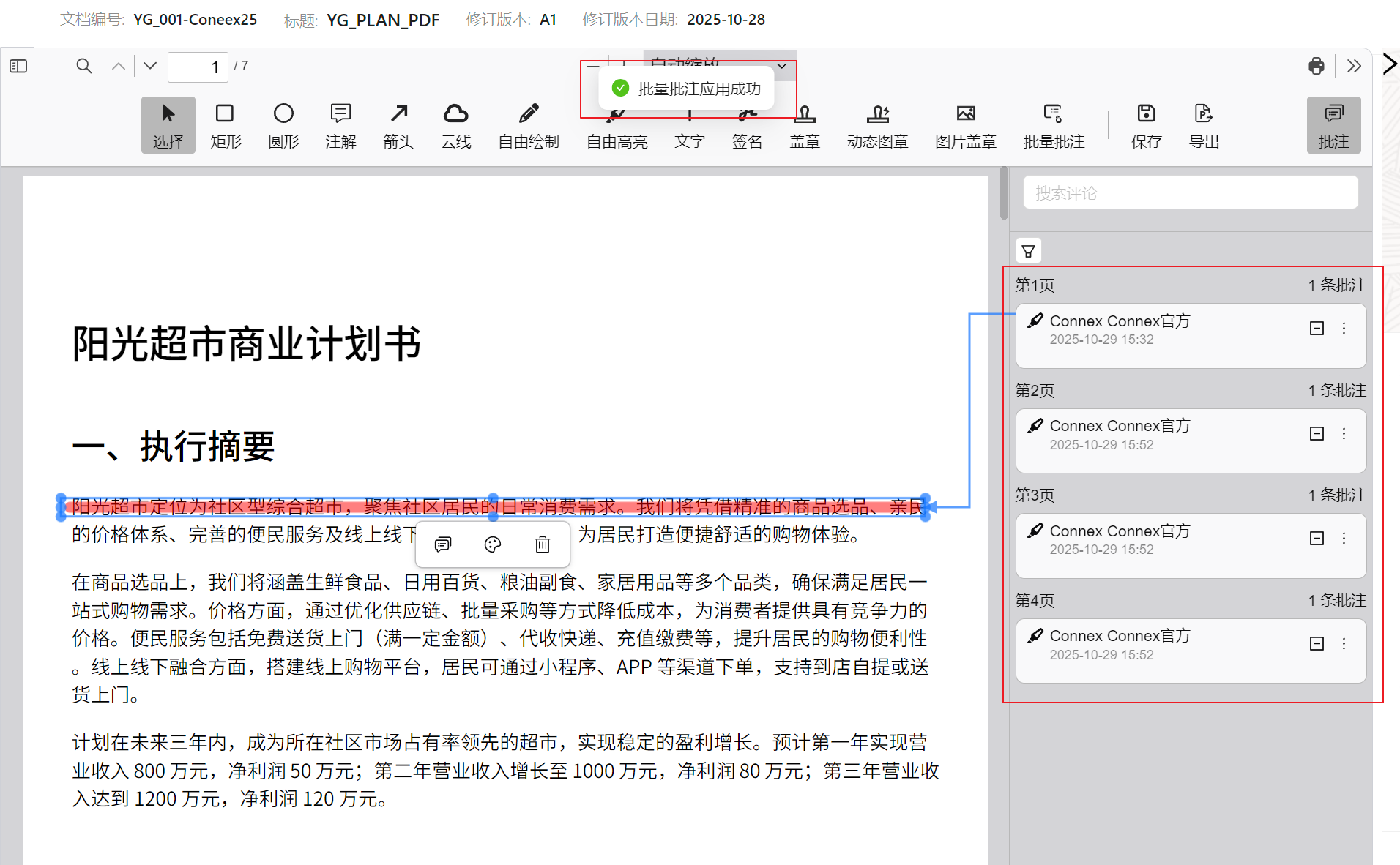Delete the selected highlight via trash icon
The width and height of the screenshot is (1400, 865).
click(x=542, y=544)
